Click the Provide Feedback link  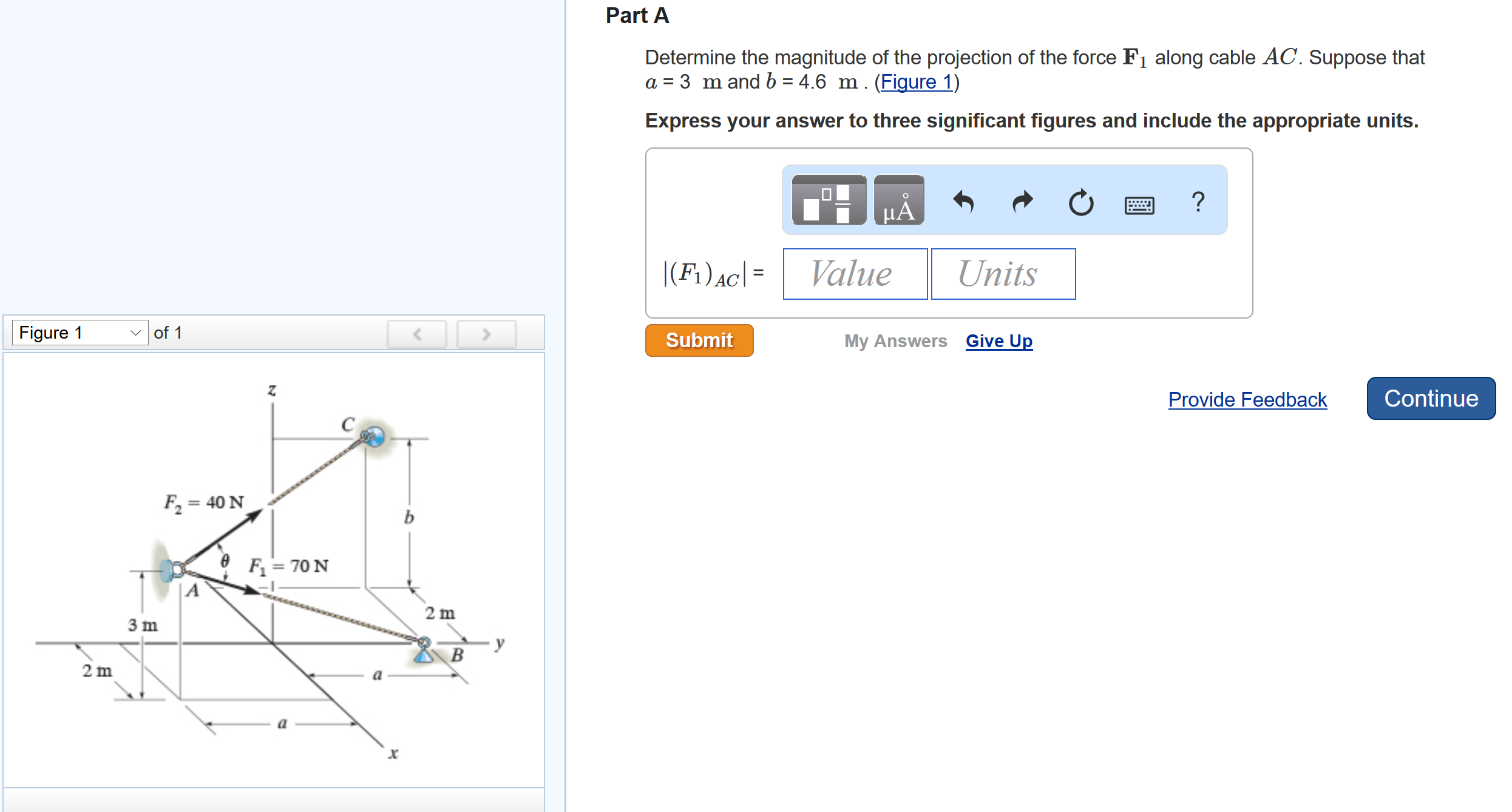coord(1247,399)
